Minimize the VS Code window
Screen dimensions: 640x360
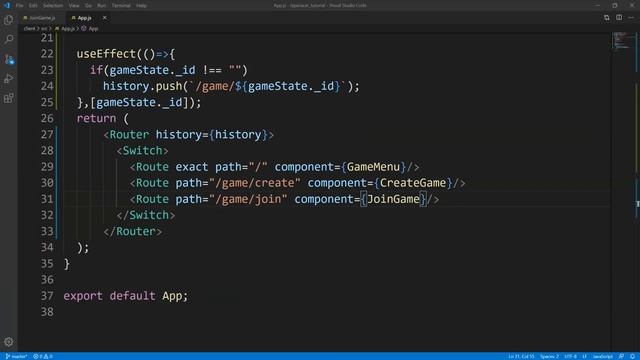point(598,5)
